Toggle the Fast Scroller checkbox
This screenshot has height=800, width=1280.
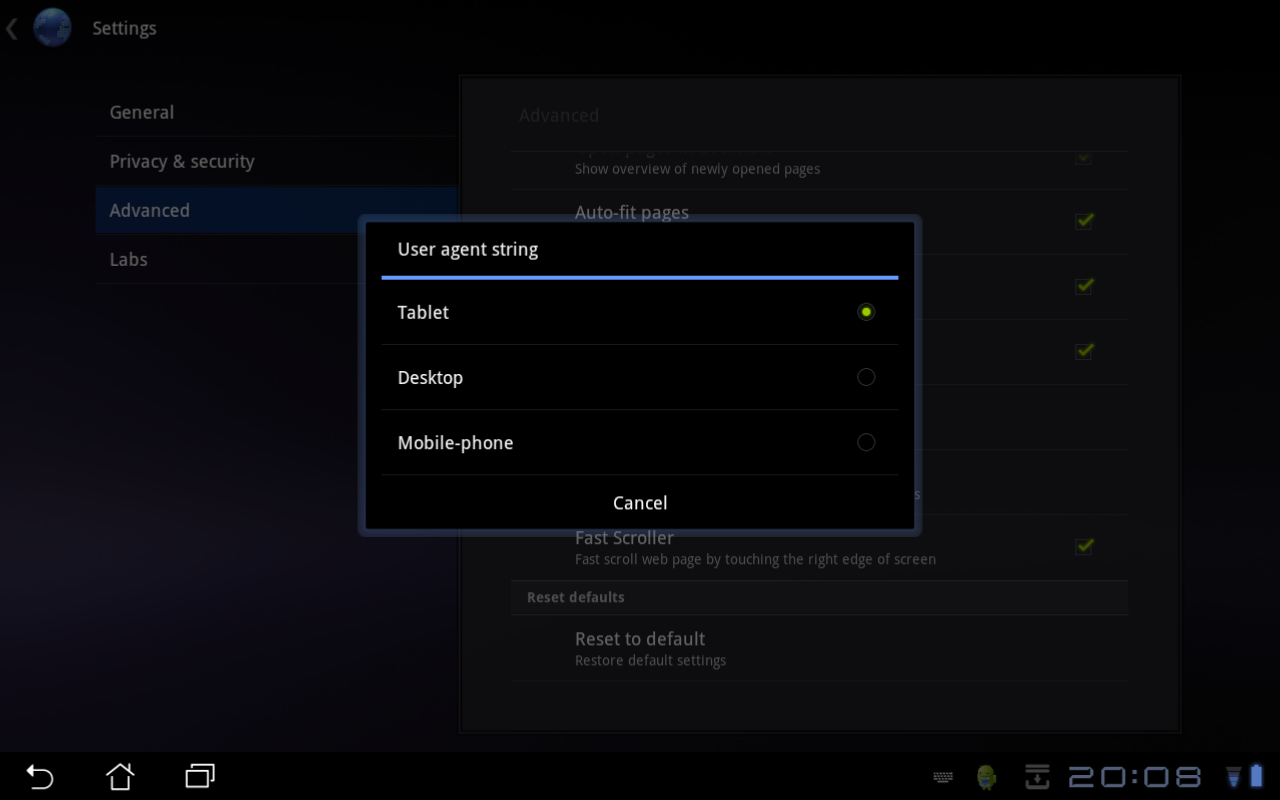coord(1084,546)
